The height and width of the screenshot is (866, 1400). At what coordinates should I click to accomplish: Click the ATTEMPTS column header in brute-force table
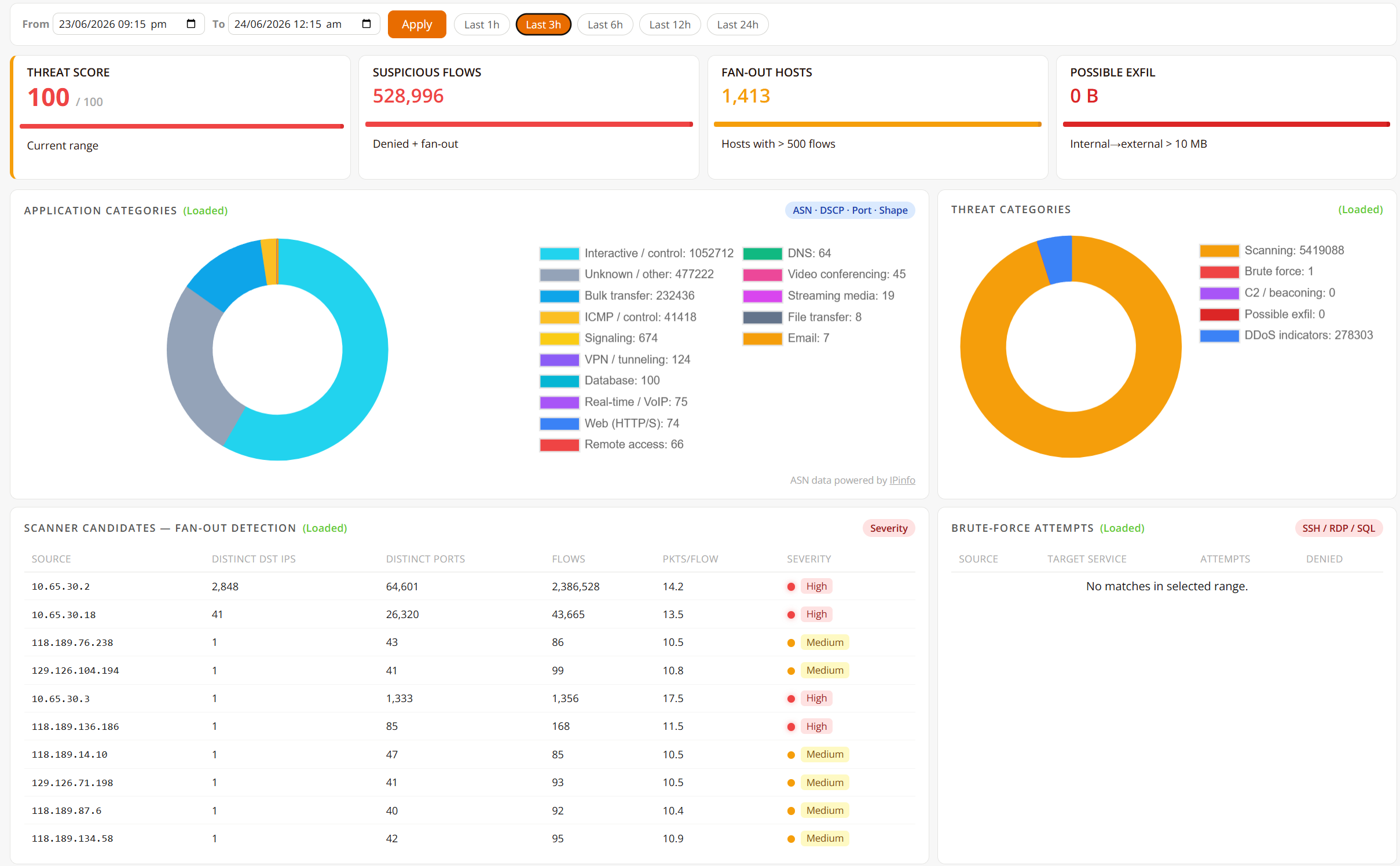(x=1225, y=559)
